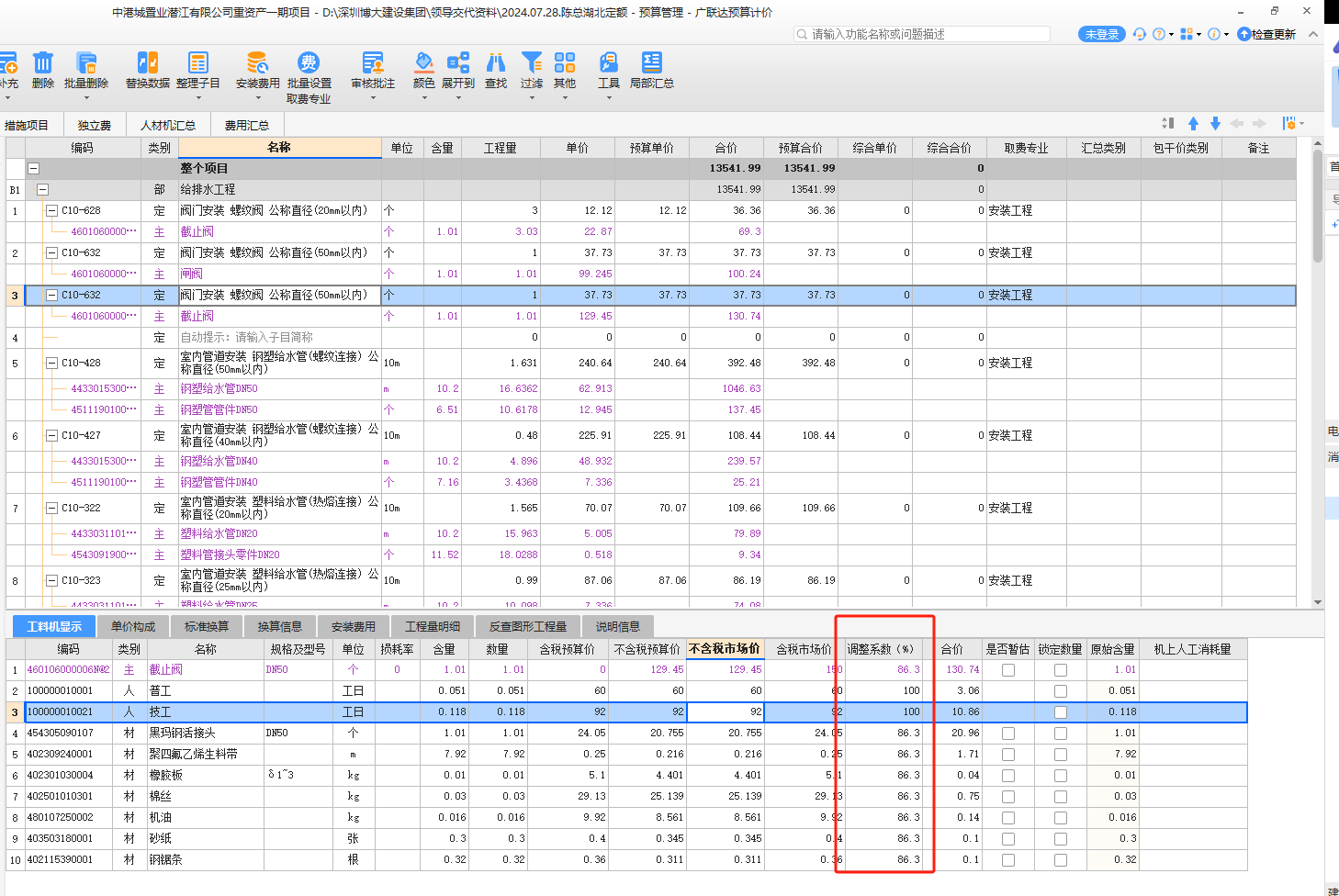Tick 锁定数量 checkbox for 技工 row
1339x896 pixels.
[x=1061, y=712]
